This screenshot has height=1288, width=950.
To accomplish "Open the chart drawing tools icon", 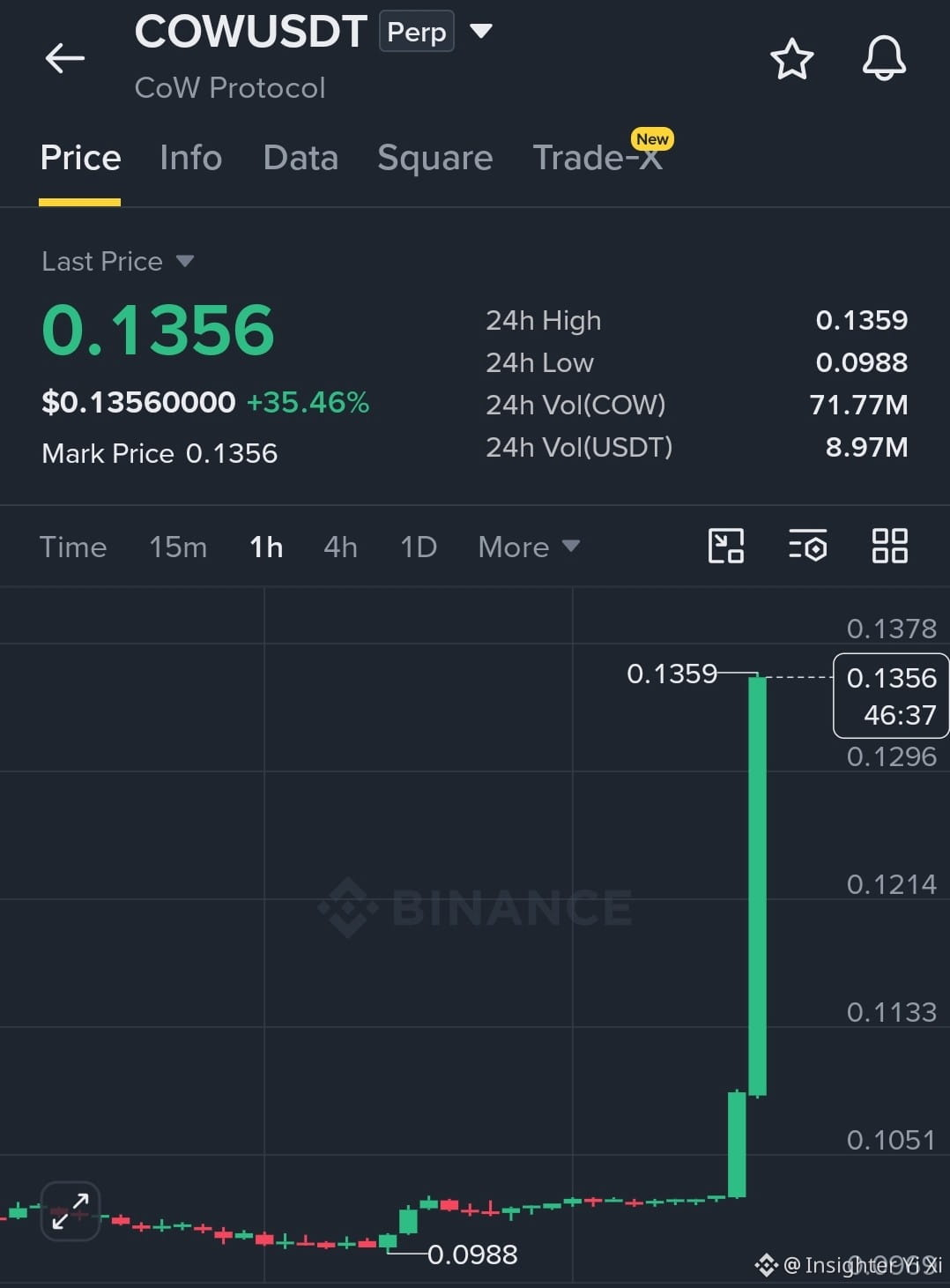I will [726, 546].
